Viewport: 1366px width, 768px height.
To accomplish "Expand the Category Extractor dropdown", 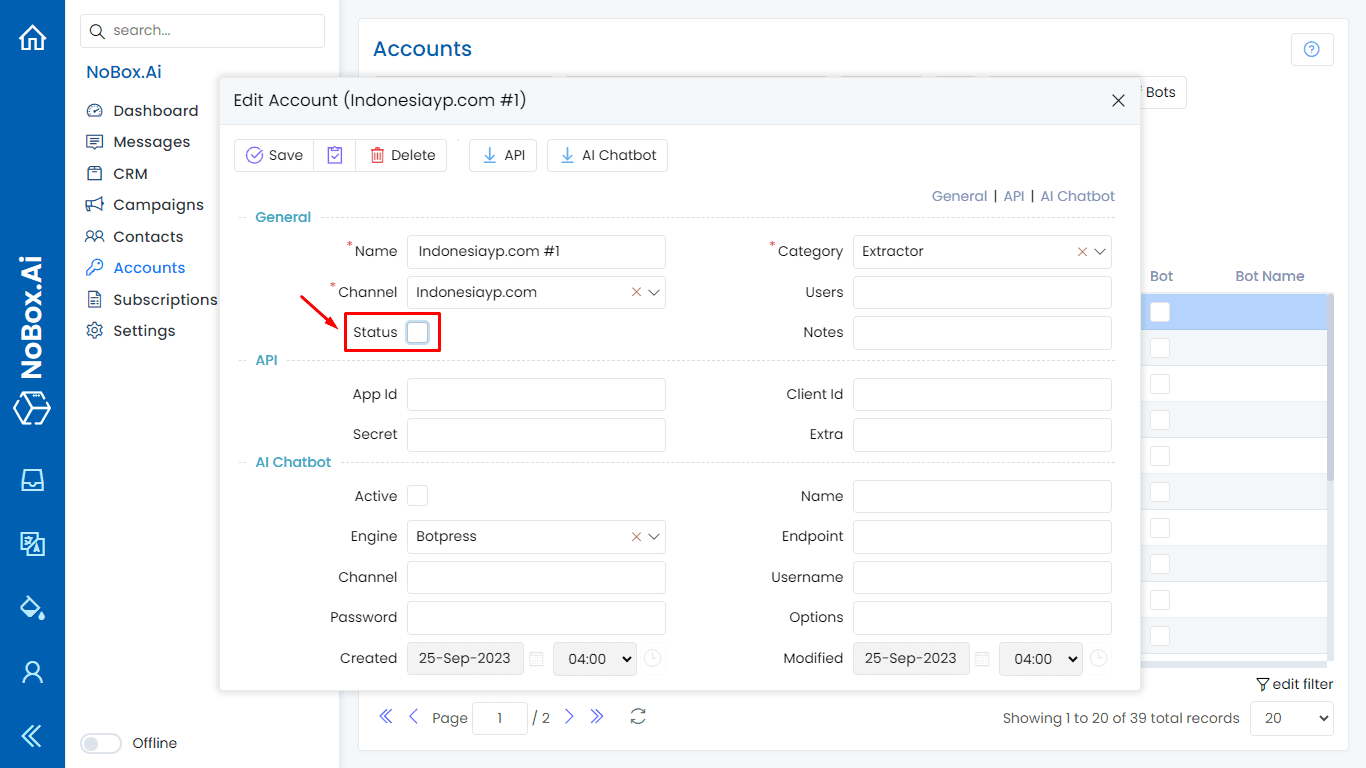I will [x=1100, y=252].
